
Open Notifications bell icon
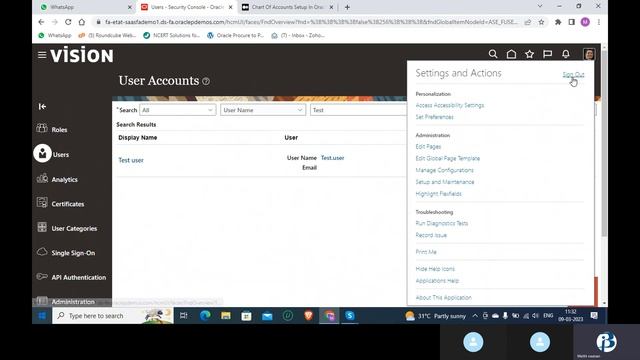pos(566,54)
